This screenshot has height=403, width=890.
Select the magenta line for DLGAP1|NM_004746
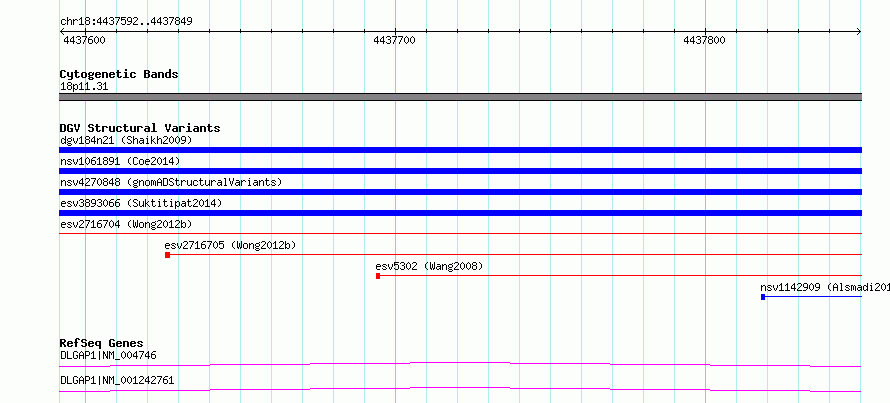[x=460, y=364]
